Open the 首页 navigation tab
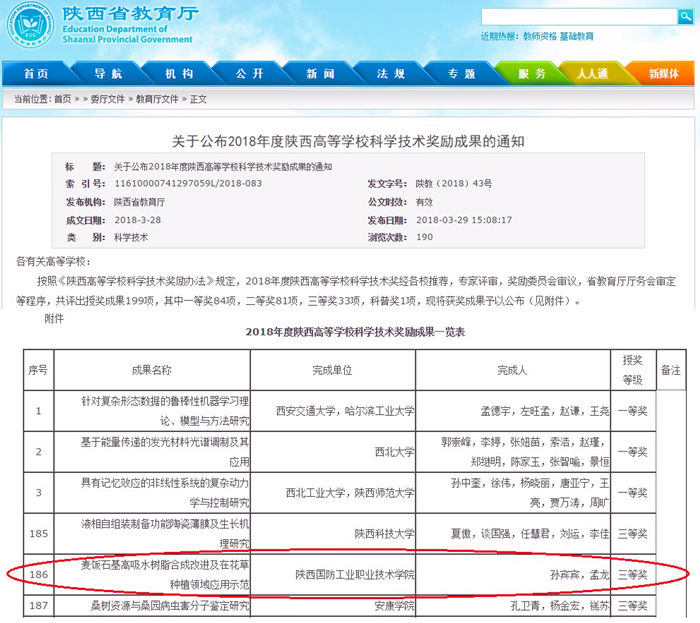 [36, 74]
